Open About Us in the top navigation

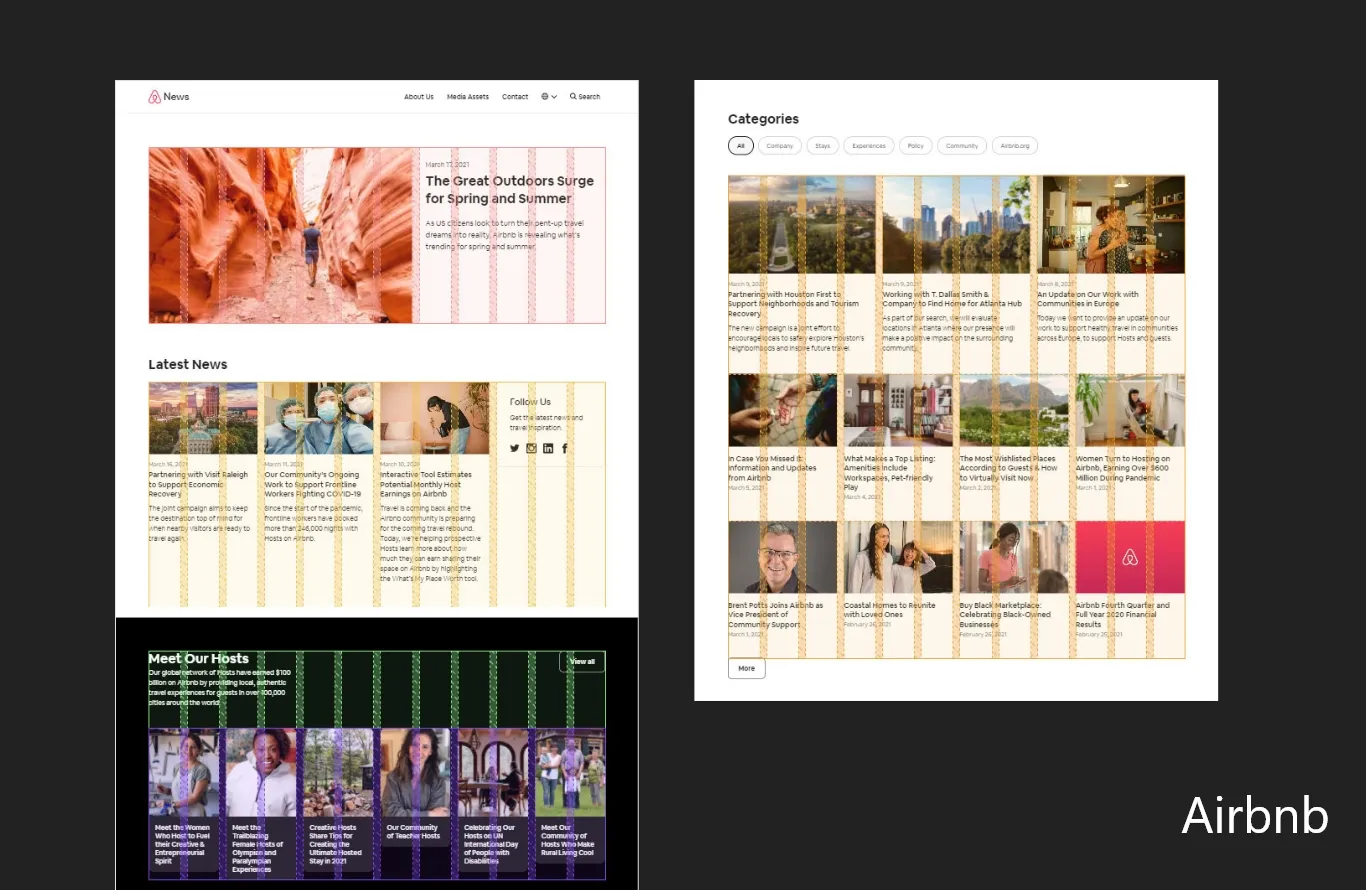[x=418, y=97]
